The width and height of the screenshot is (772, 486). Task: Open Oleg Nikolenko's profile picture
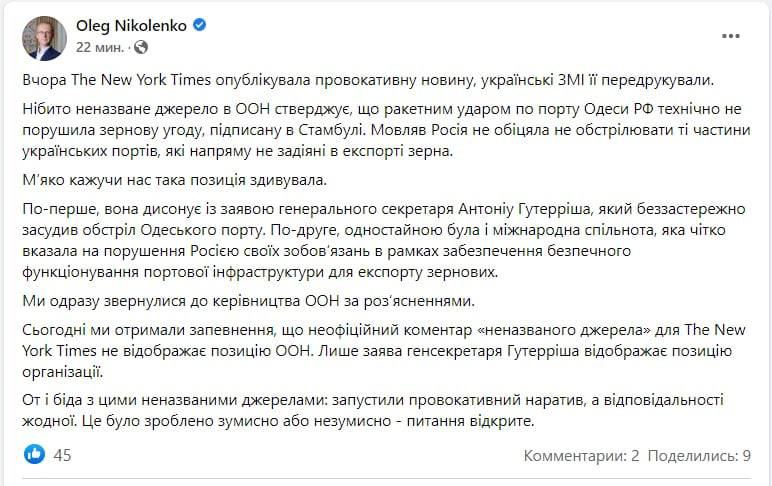tap(44, 37)
